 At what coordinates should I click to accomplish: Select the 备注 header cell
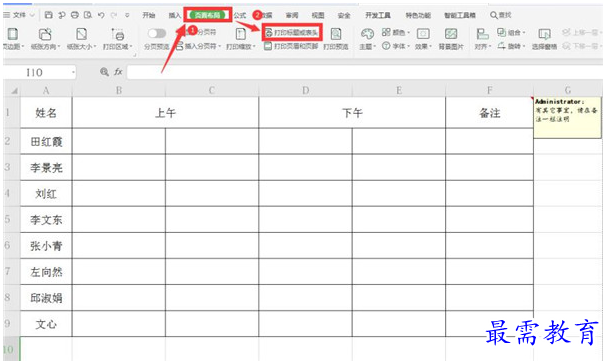[489, 112]
